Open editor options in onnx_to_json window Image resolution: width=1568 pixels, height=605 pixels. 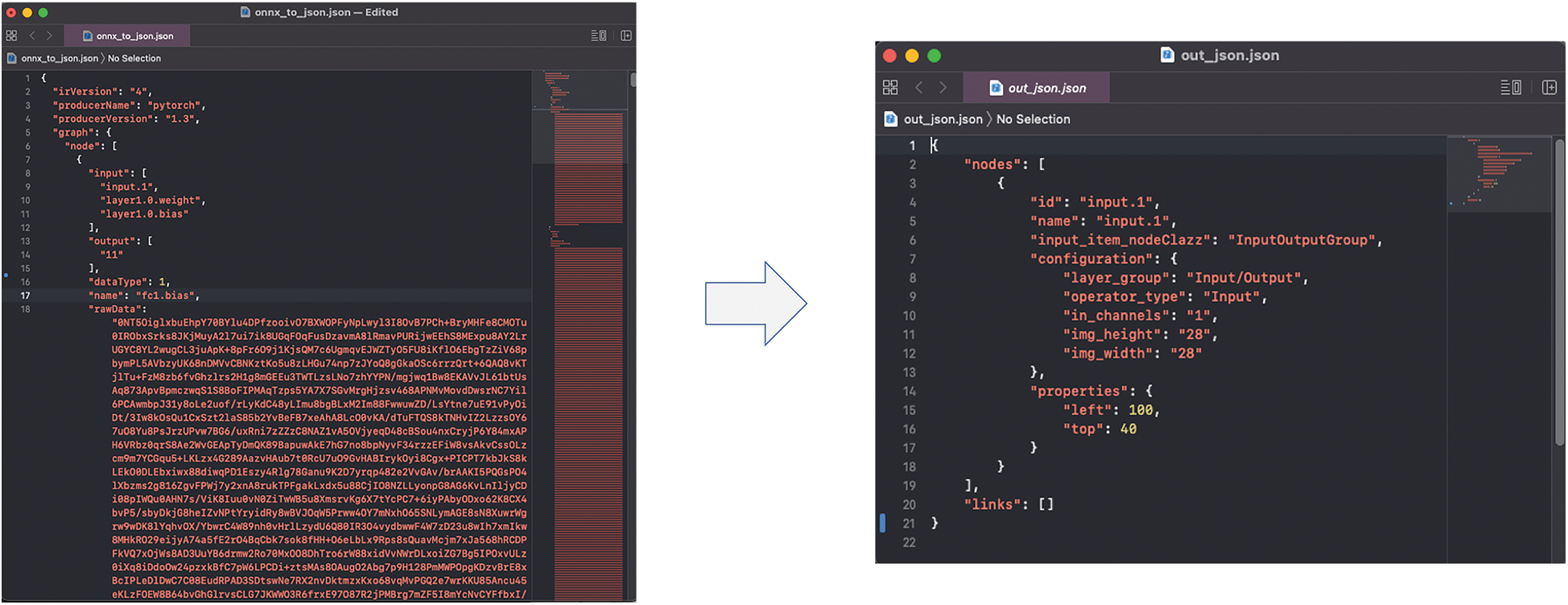598,35
